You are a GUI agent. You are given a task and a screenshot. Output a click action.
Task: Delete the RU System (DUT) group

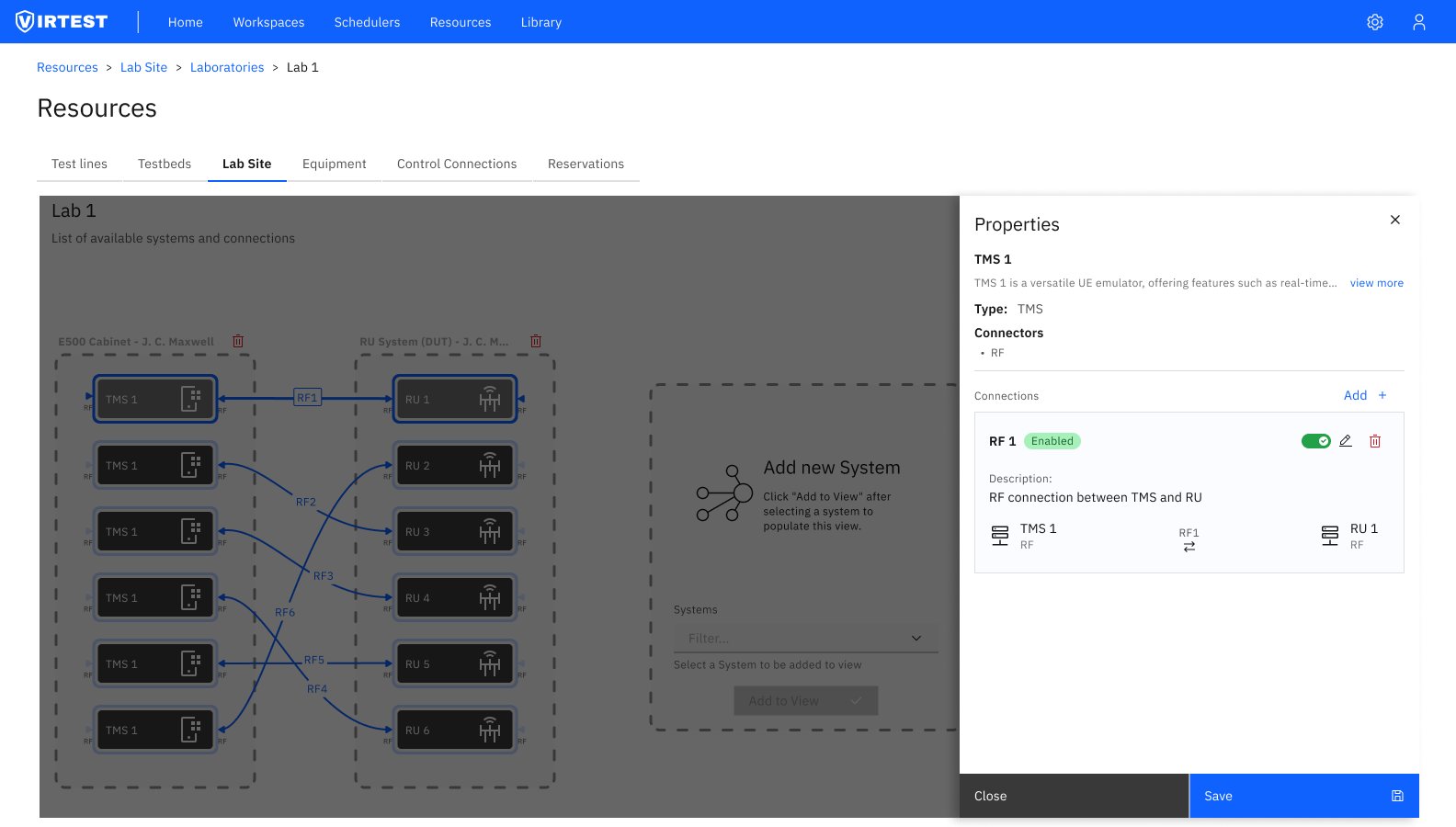pyautogui.click(x=536, y=341)
